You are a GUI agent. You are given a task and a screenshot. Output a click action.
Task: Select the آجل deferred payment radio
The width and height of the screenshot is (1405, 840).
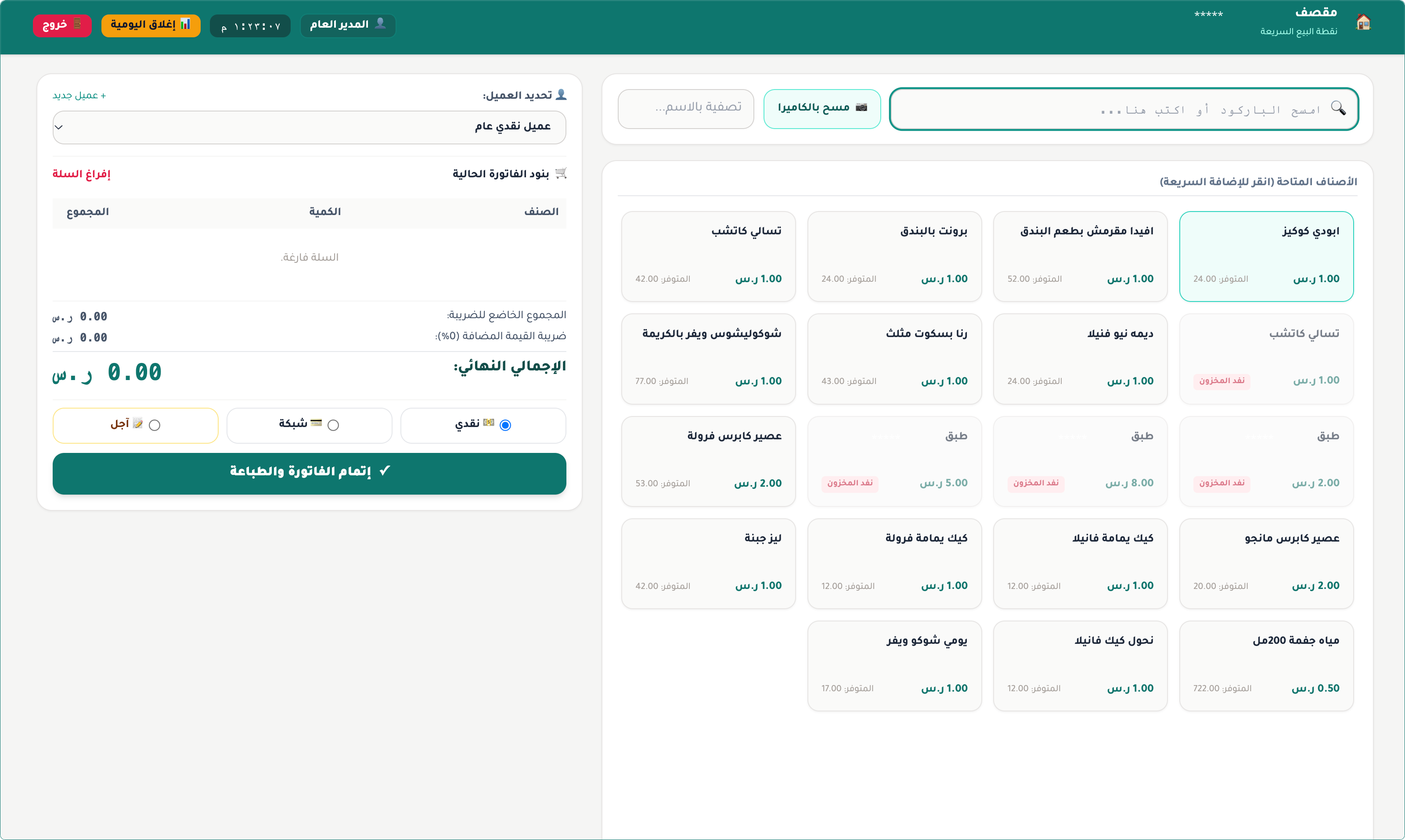[155, 425]
